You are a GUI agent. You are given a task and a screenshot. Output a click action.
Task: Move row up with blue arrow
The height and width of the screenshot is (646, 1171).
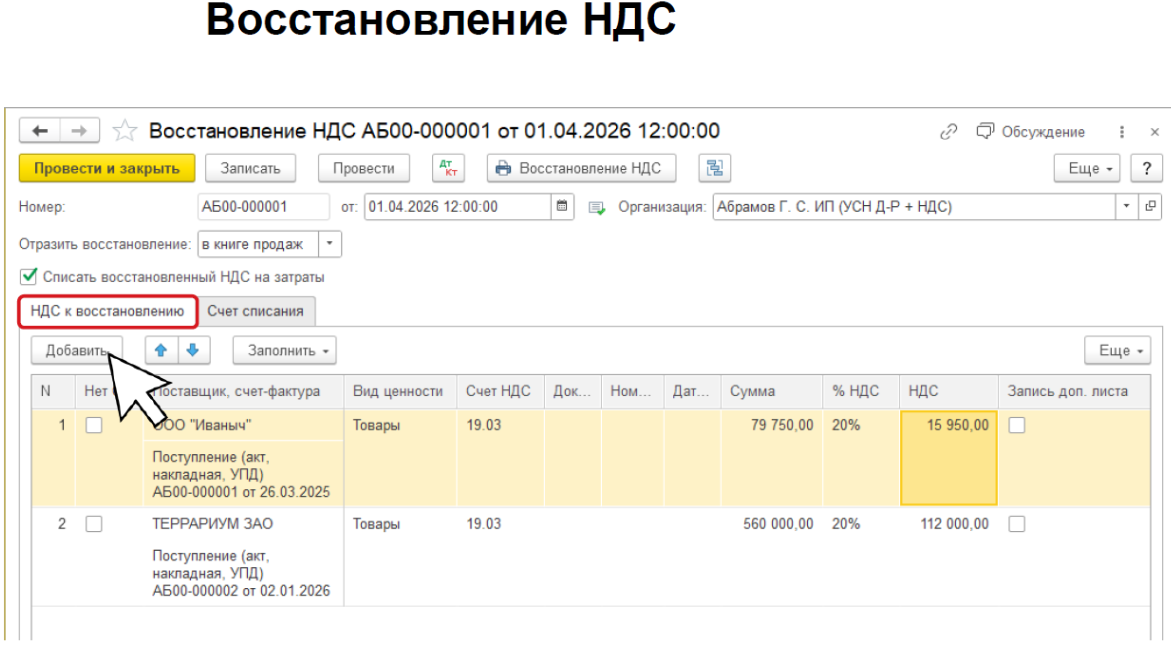coord(161,350)
